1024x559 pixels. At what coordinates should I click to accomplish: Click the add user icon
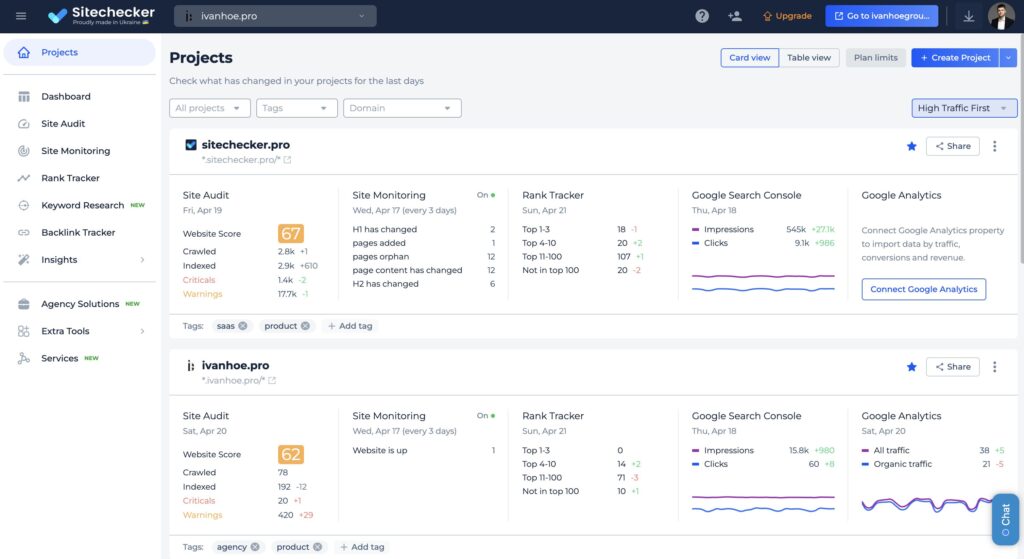coord(735,16)
